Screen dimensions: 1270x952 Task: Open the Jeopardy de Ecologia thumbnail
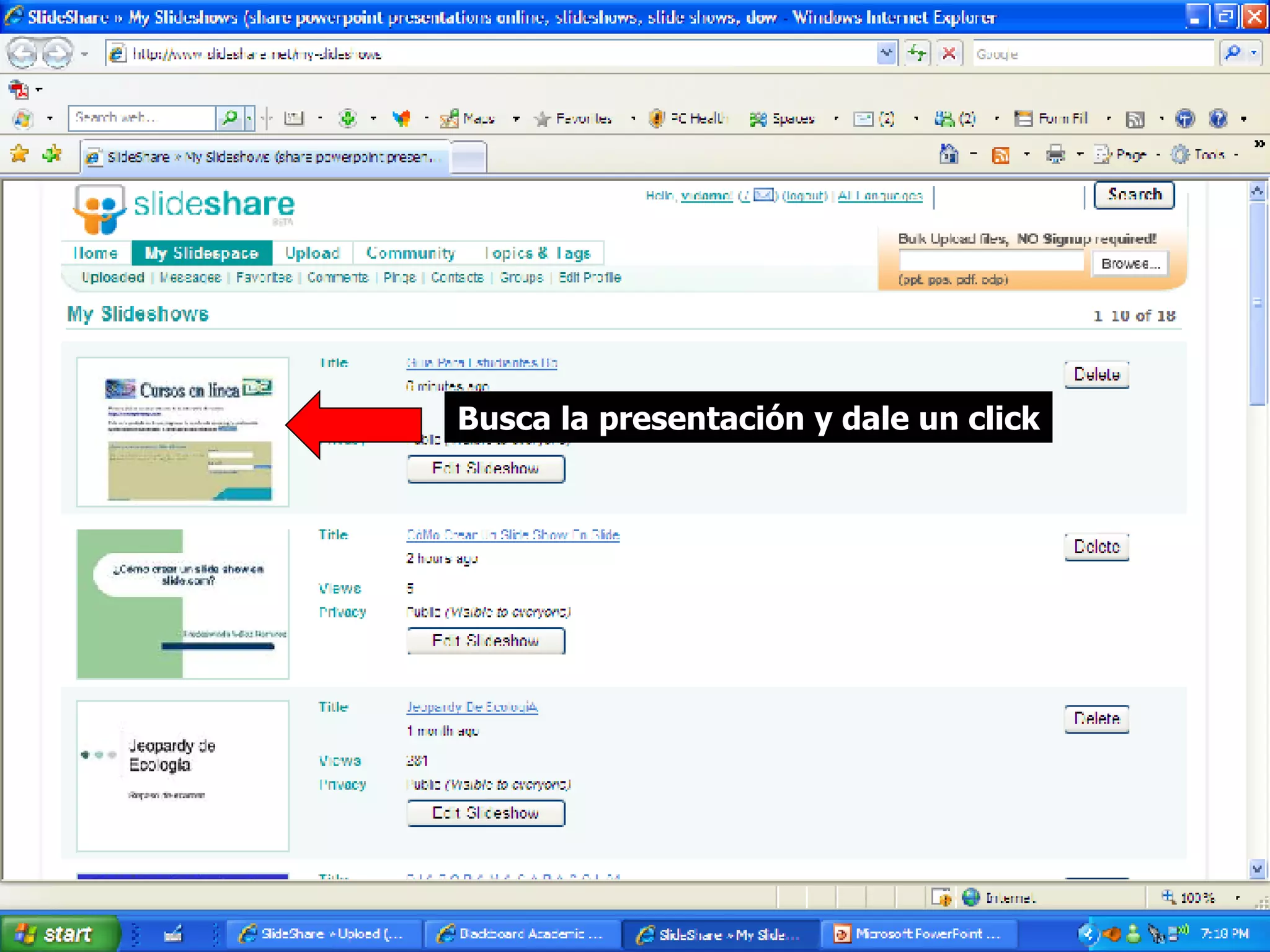pyautogui.click(x=183, y=776)
